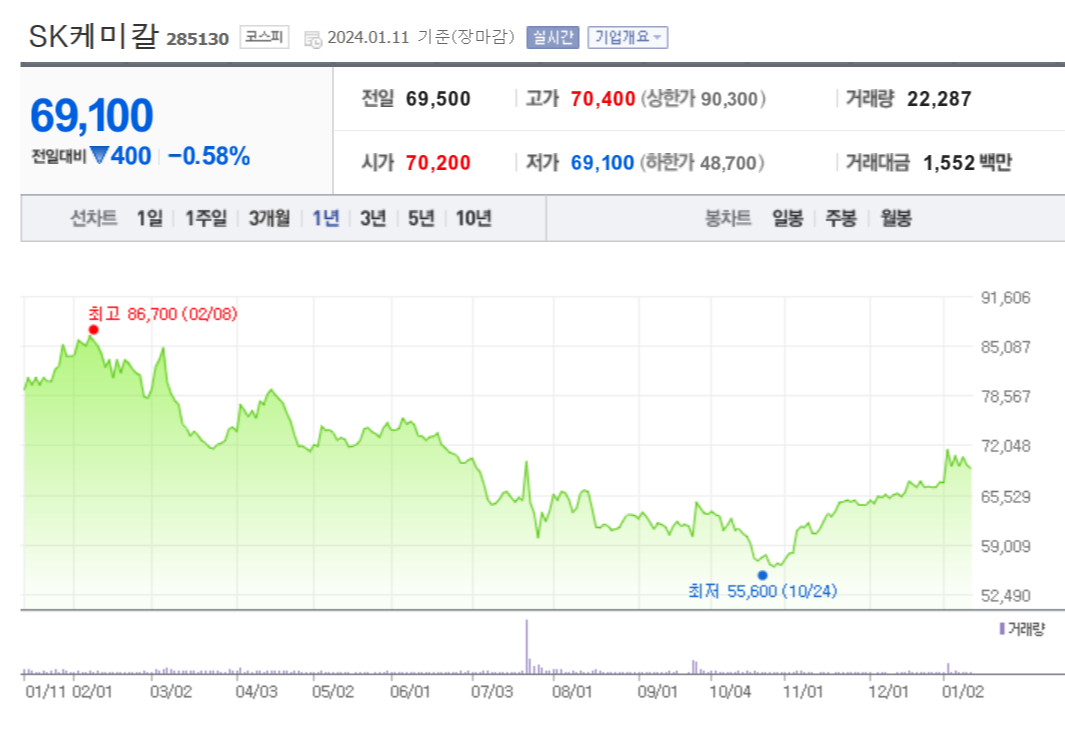1065x734 pixels.
Task: Click the -0.58% change percentage
Action: click(x=209, y=156)
